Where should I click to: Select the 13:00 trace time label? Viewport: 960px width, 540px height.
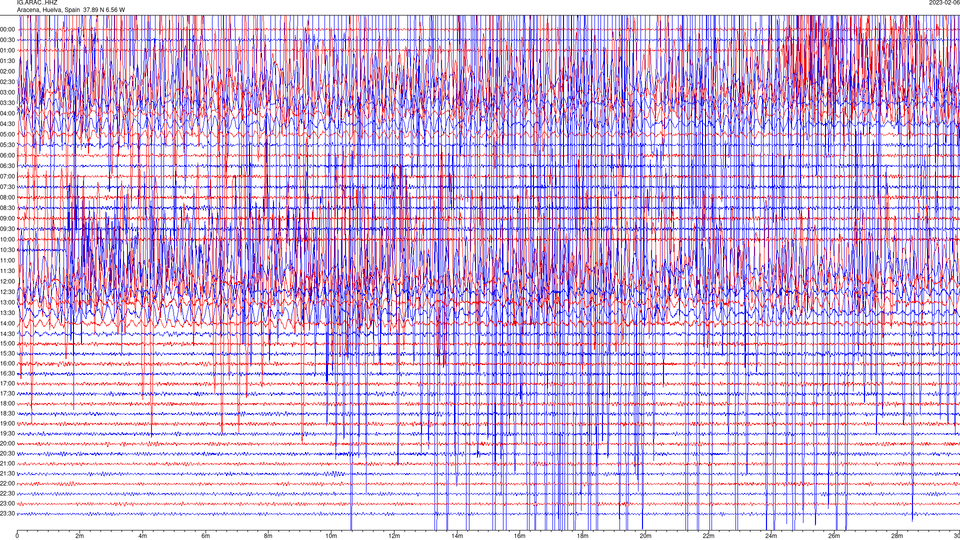(7, 302)
